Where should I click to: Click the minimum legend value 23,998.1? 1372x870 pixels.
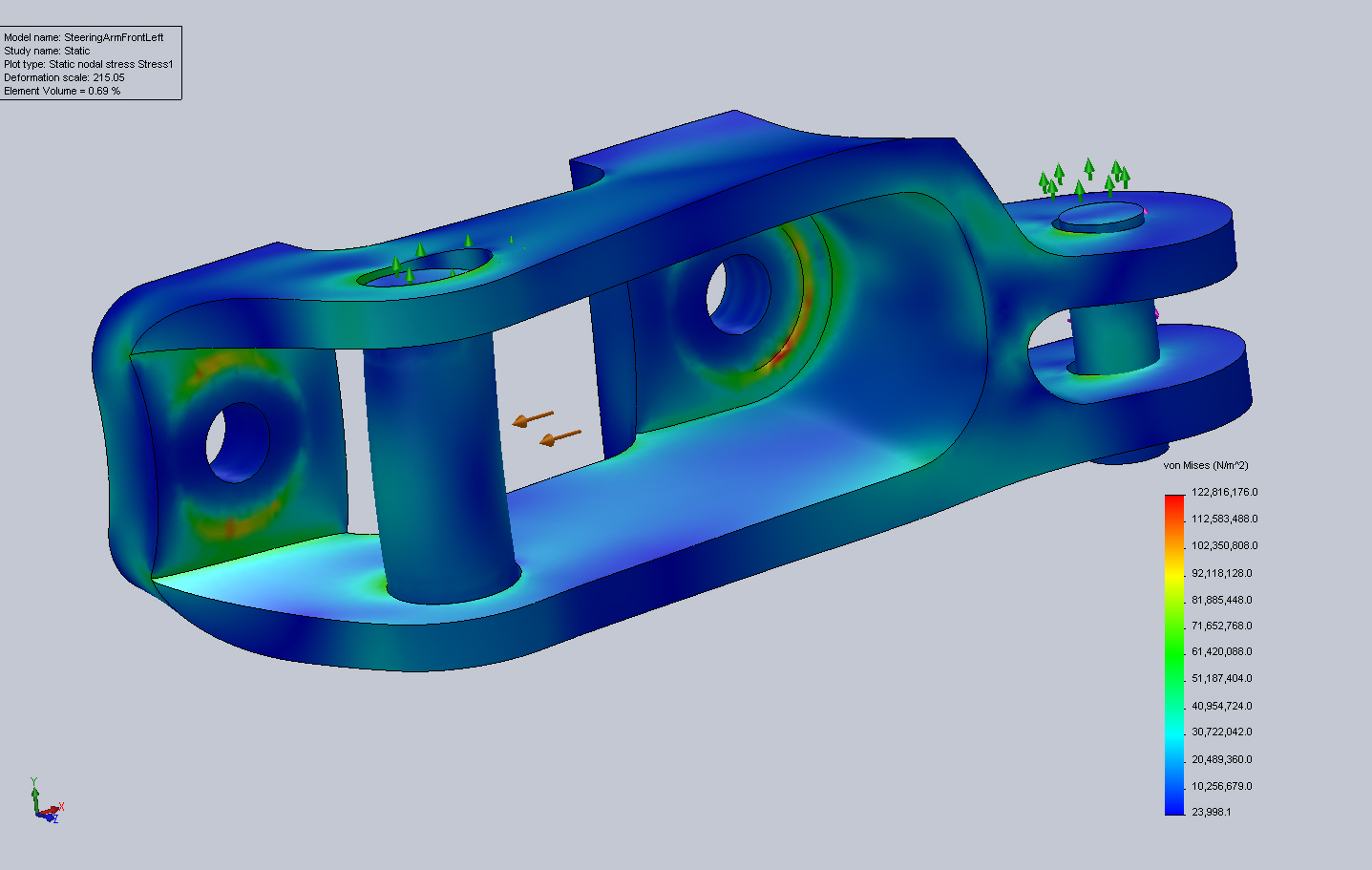[x=1211, y=812]
